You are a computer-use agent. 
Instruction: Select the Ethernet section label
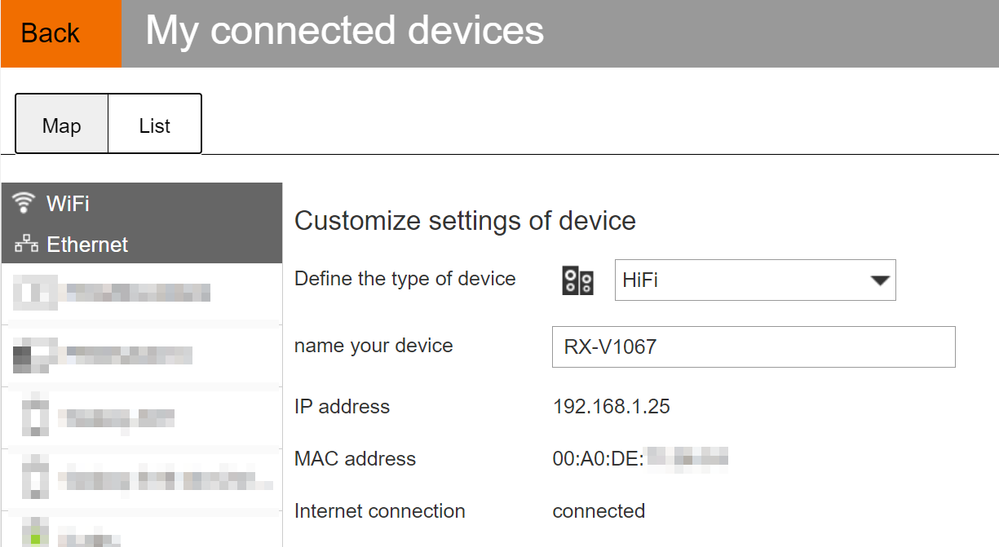pyautogui.click(x=87, y=245)
